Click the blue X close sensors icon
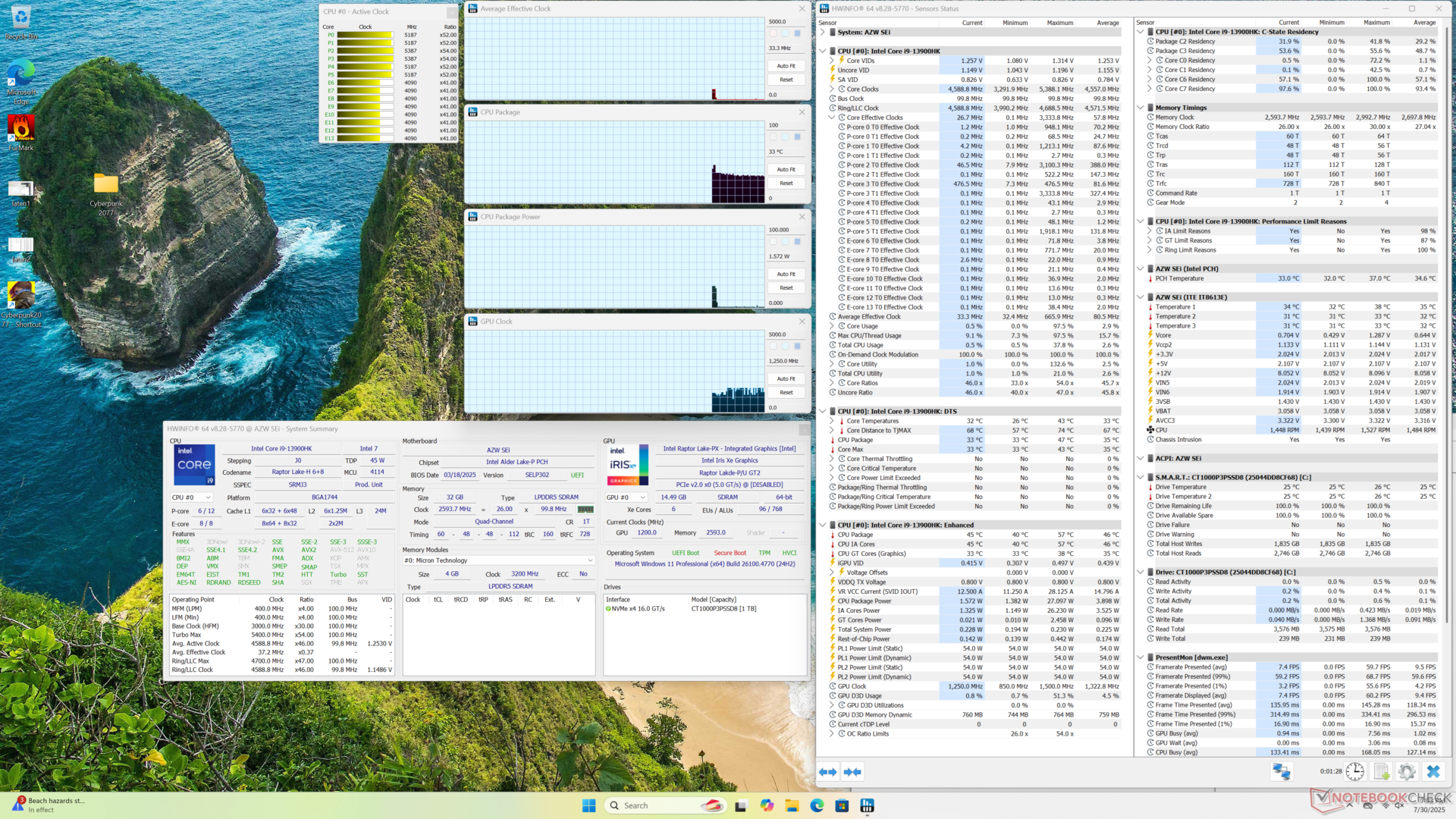This screenshot has width=1456, height=819. (1432, 772)
